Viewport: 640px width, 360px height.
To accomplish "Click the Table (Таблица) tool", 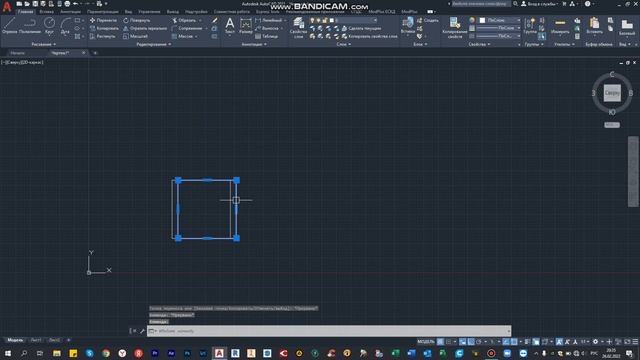I will tap(267, 36).
